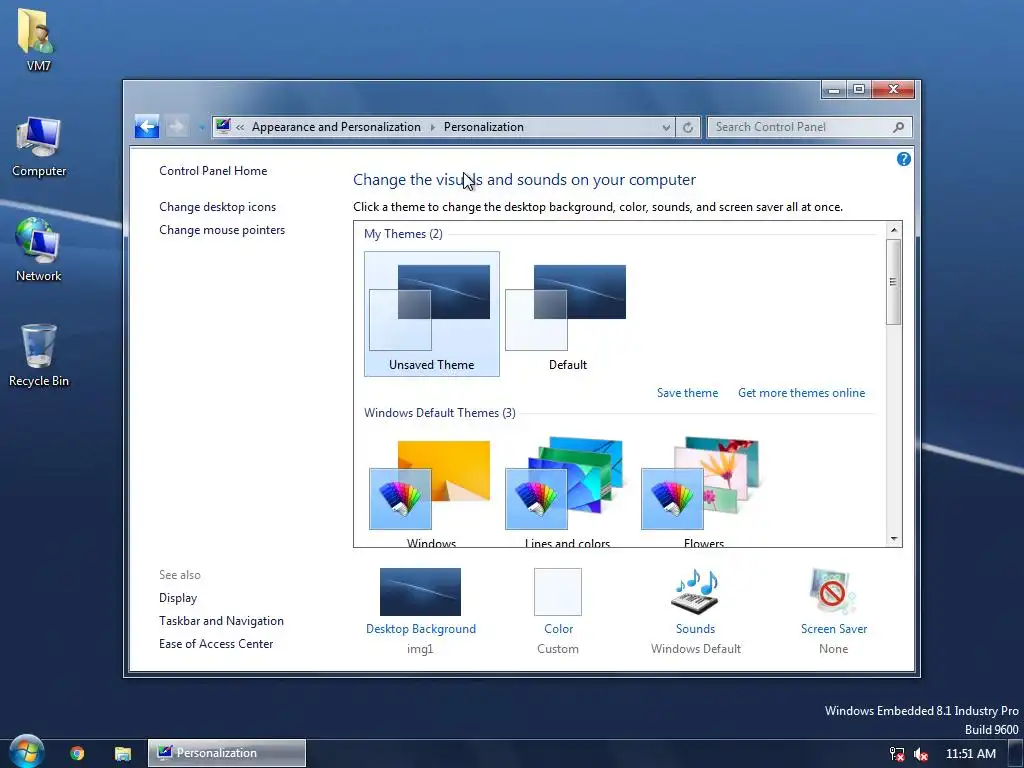Minimize the Personalization window
Screen dimensions: 1024x768
[x=834, y=89]
